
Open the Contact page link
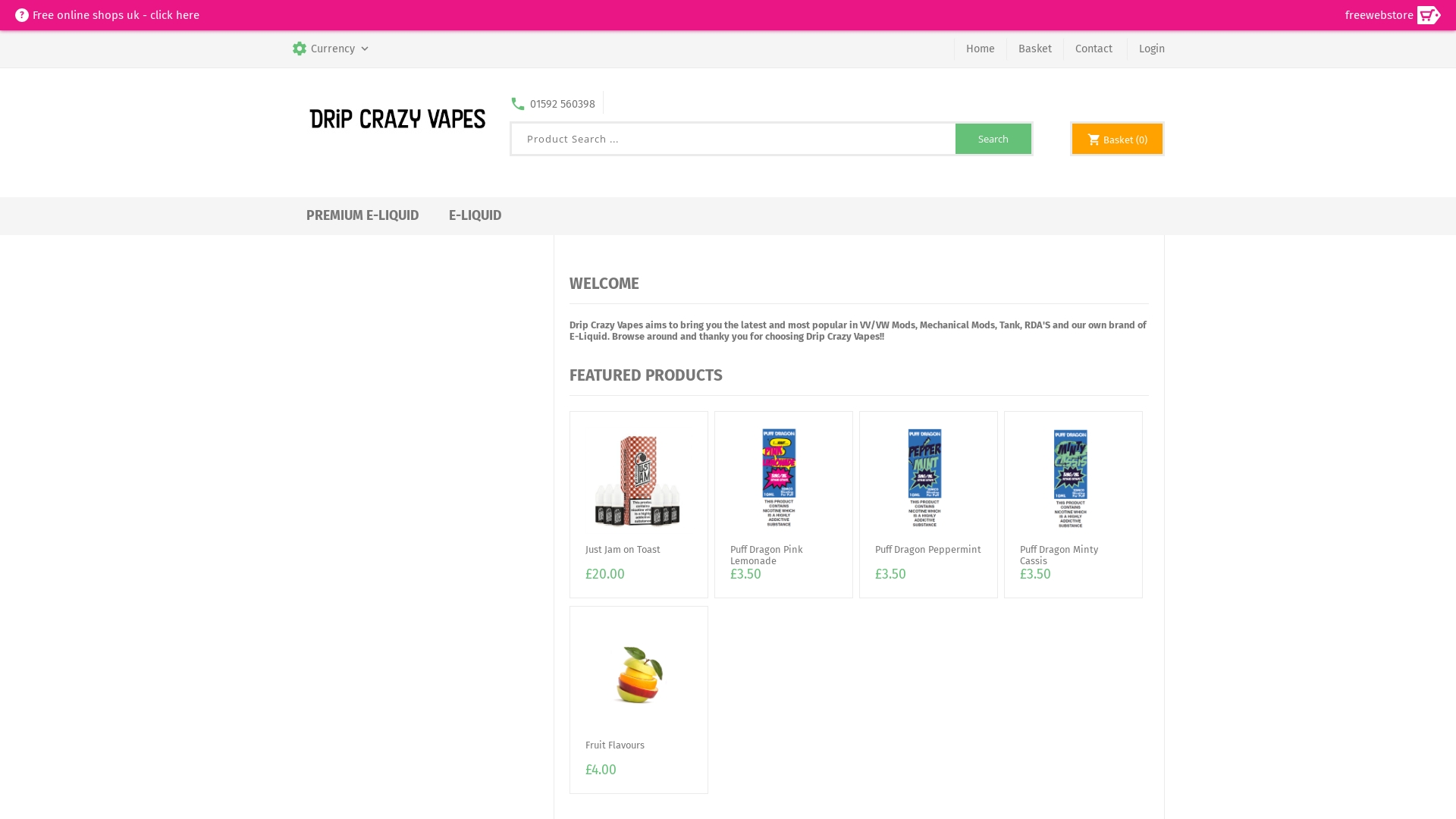pos(1094,49)
